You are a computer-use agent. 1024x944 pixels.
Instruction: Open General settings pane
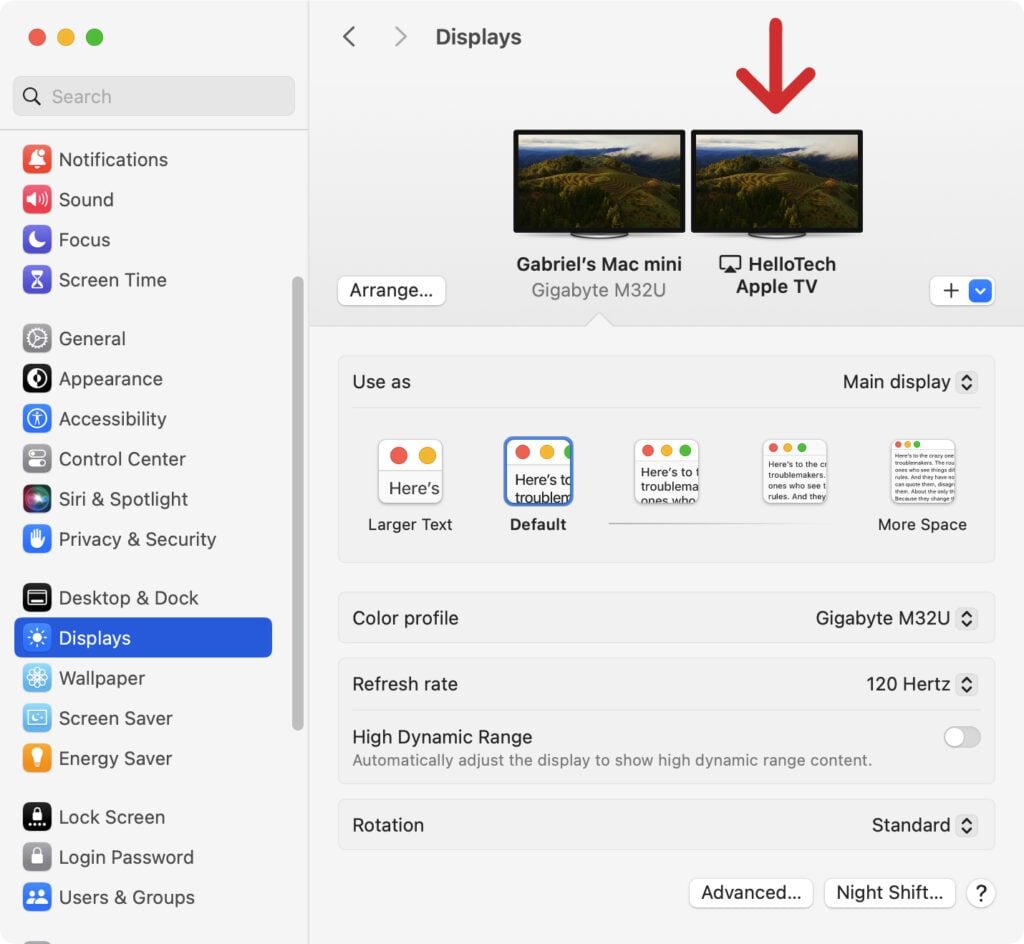(143, 338)
